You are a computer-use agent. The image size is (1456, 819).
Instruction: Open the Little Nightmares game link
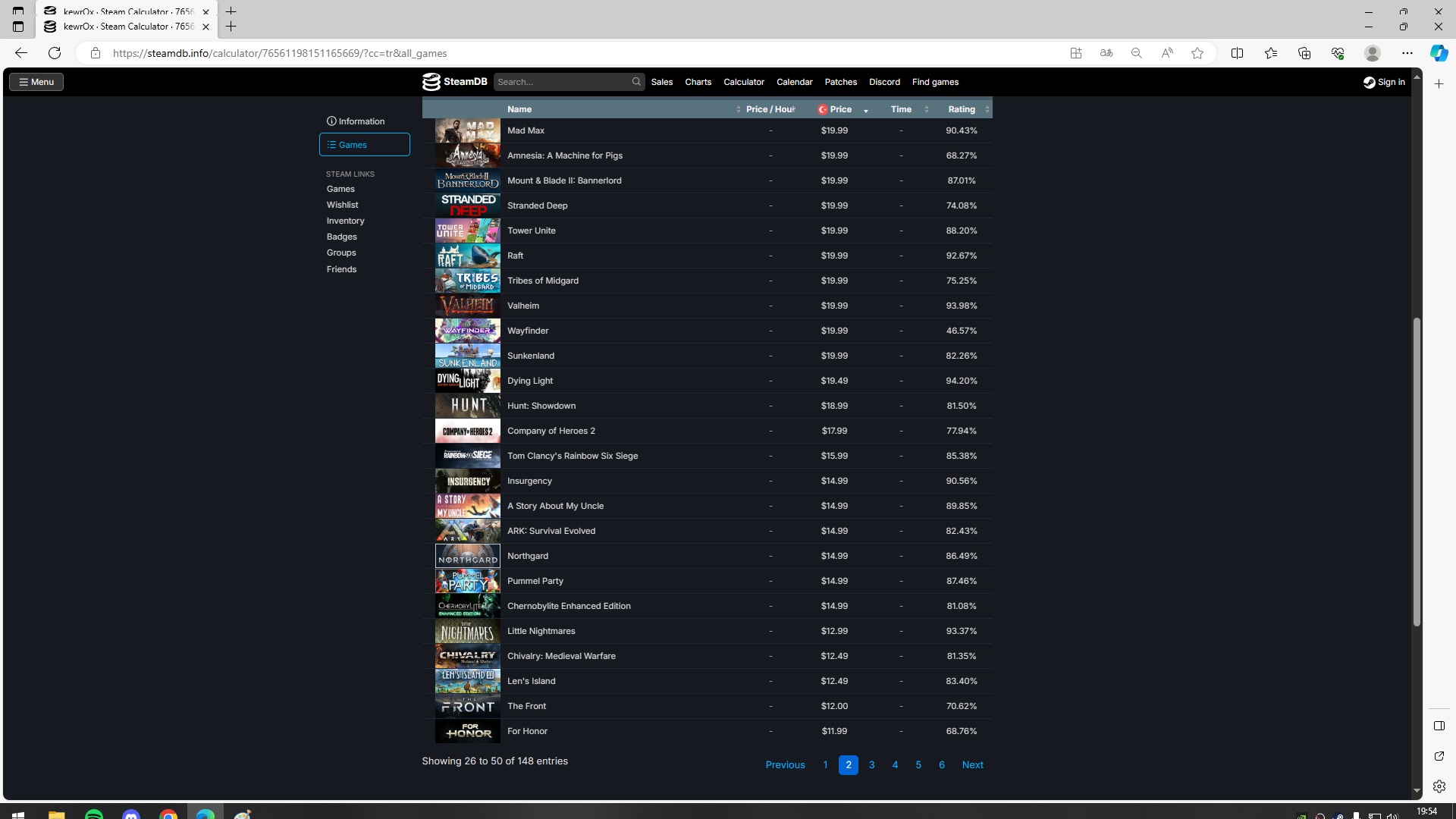click(541, 631)
